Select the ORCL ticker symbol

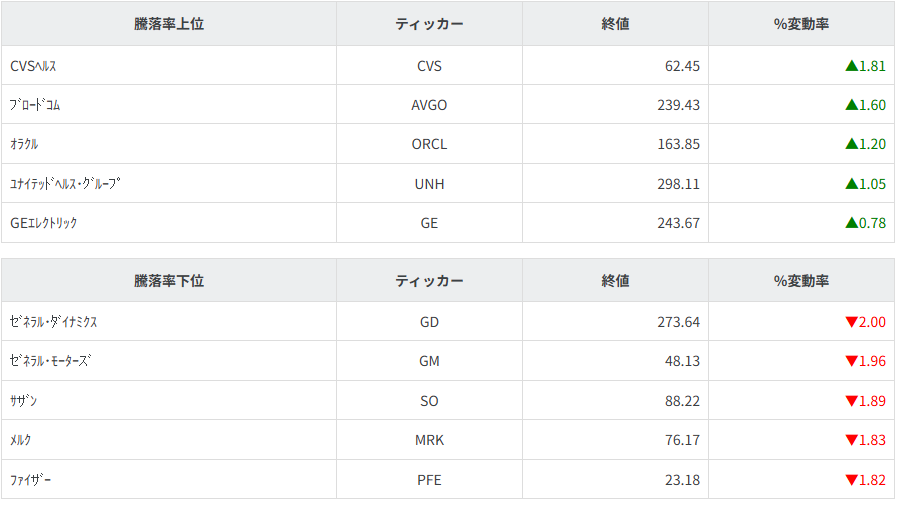[429, 144]
